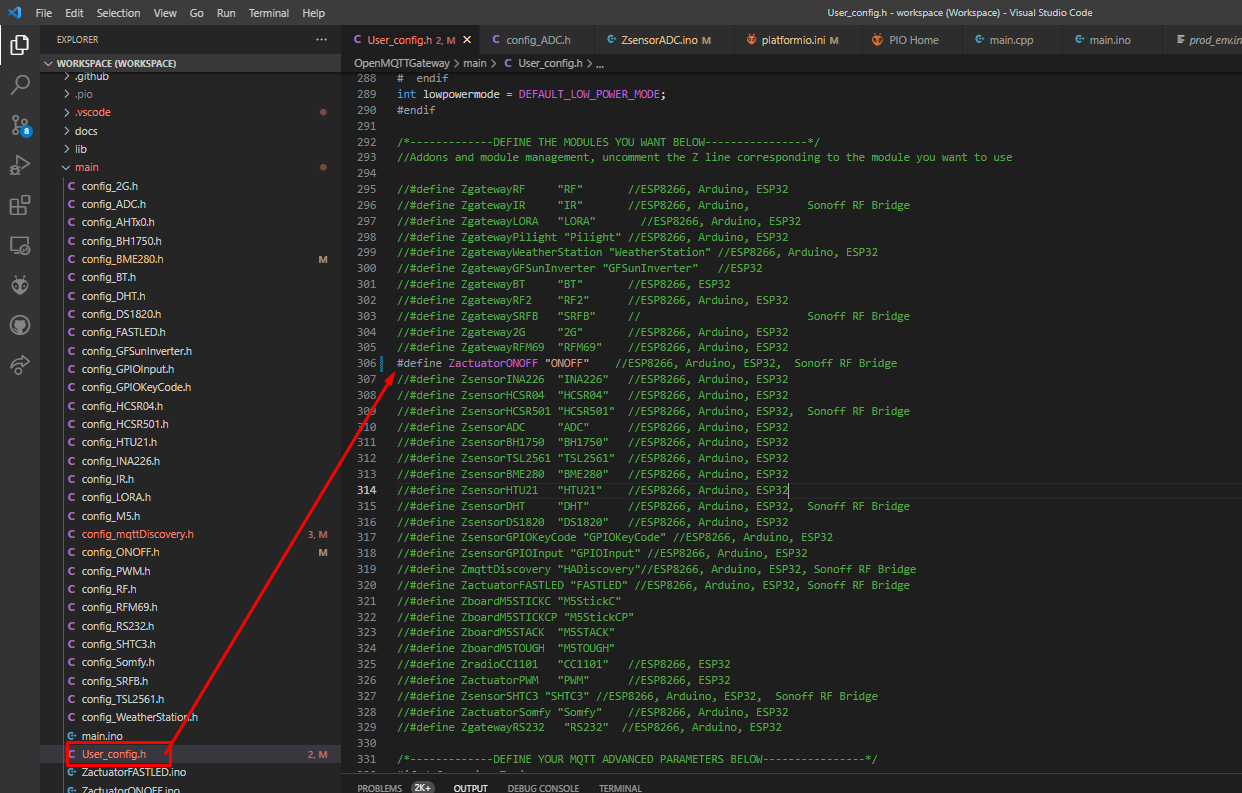Switch to the config_ADC.h tab
The width and height of the screenshot is (1242, 793).
536,40
